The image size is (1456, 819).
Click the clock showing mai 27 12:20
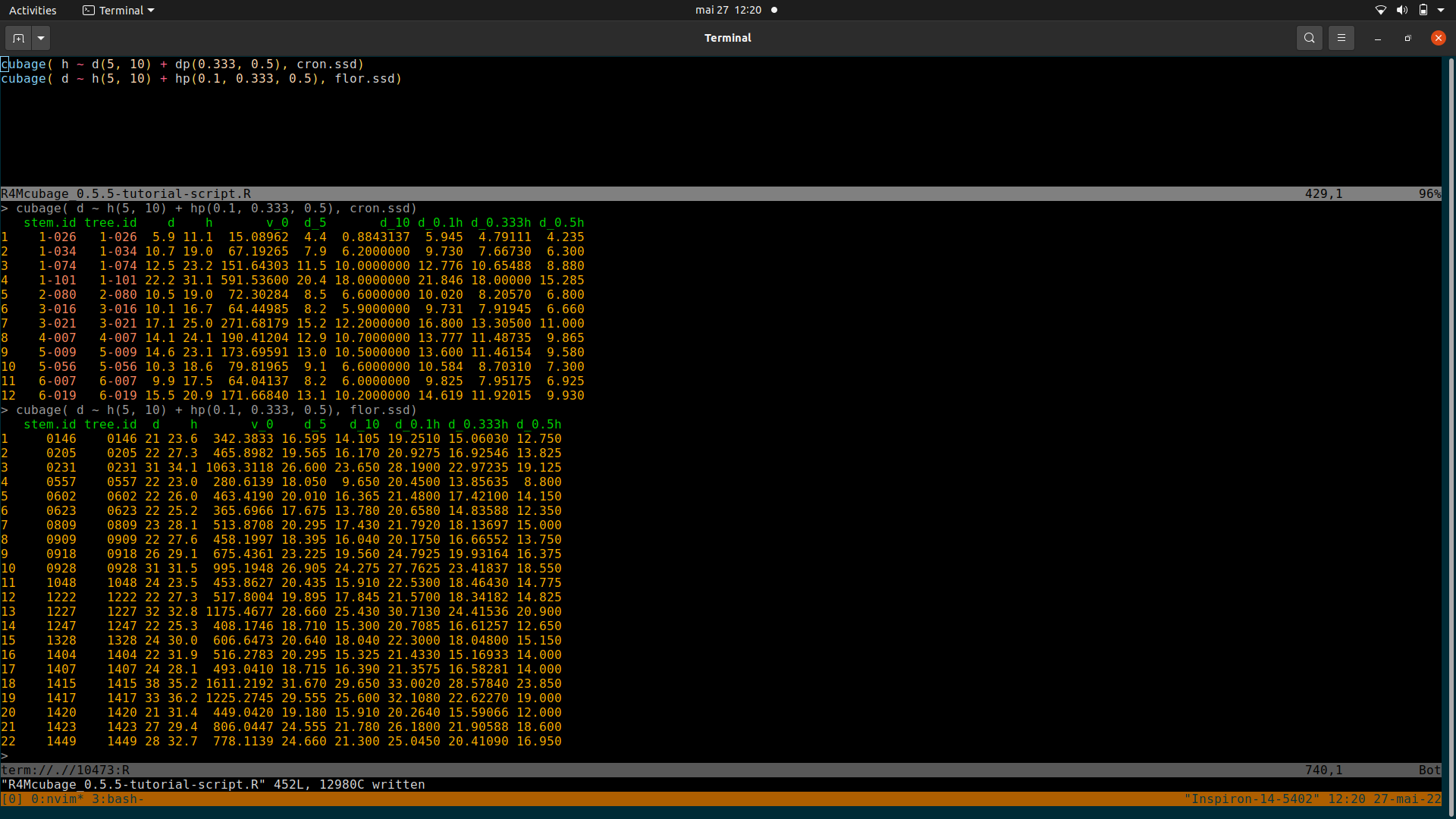(x=728, y=10)
